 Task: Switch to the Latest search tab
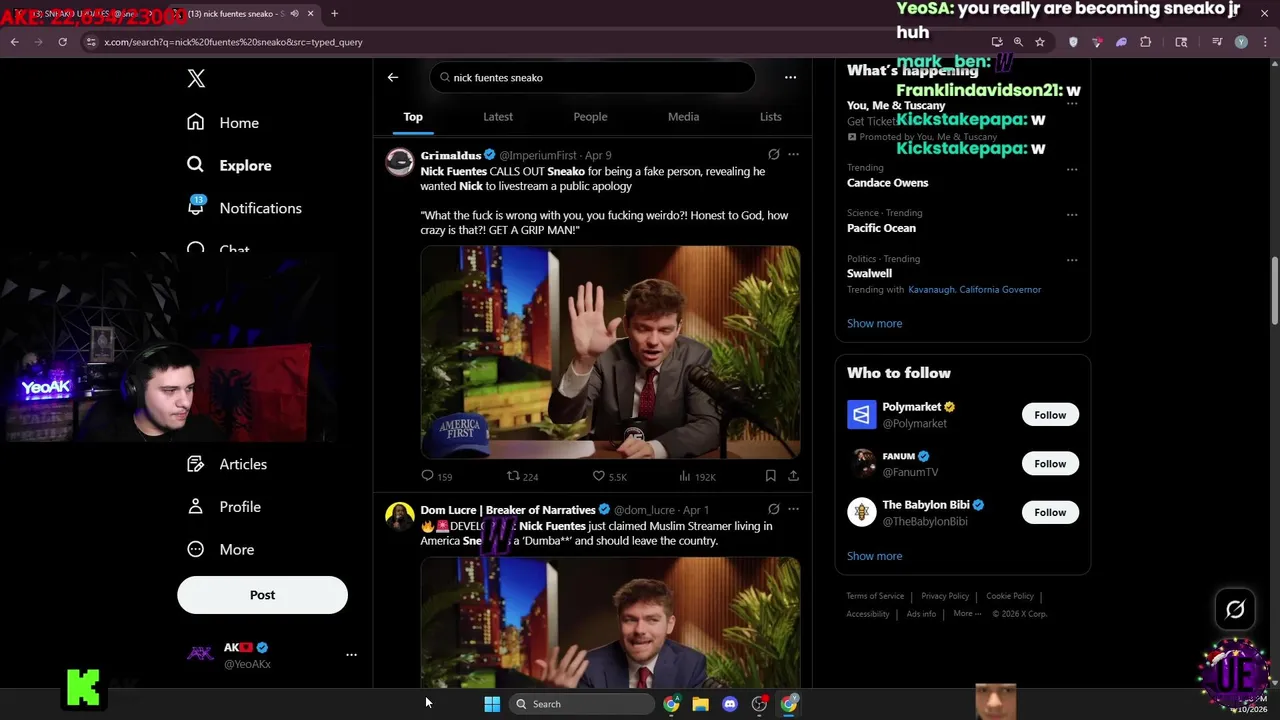point(498,117)
